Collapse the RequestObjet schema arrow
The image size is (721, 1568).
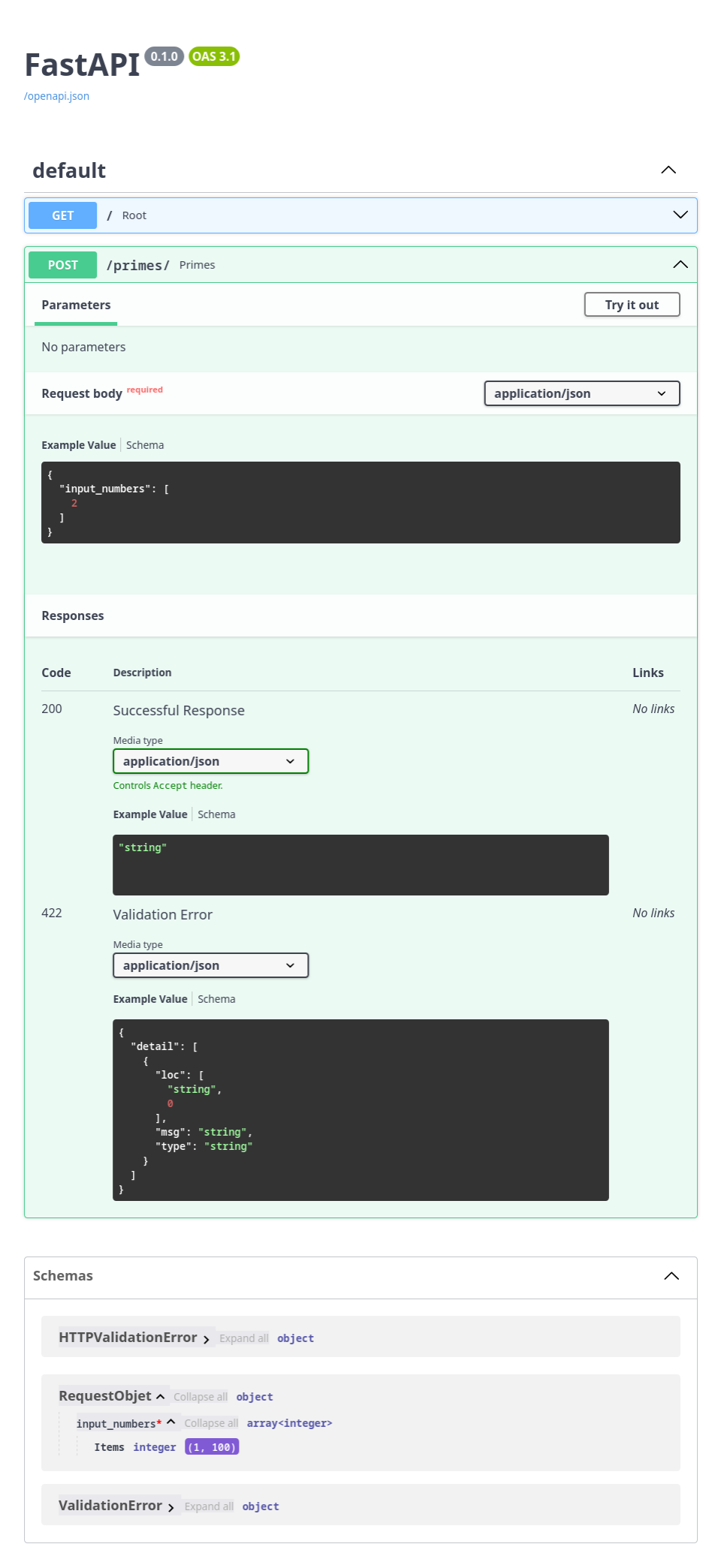pyautogui.click(x=160, y=1397)
